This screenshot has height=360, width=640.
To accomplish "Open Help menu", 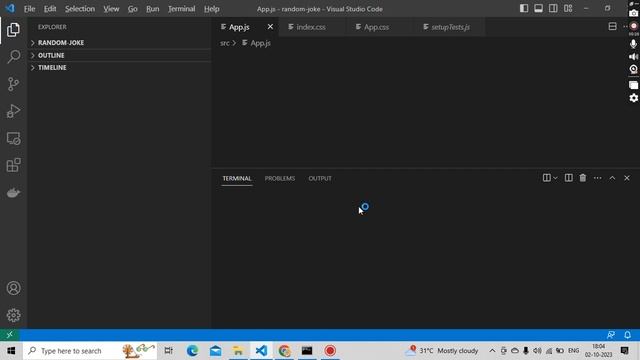I will [x=211, y=9].
